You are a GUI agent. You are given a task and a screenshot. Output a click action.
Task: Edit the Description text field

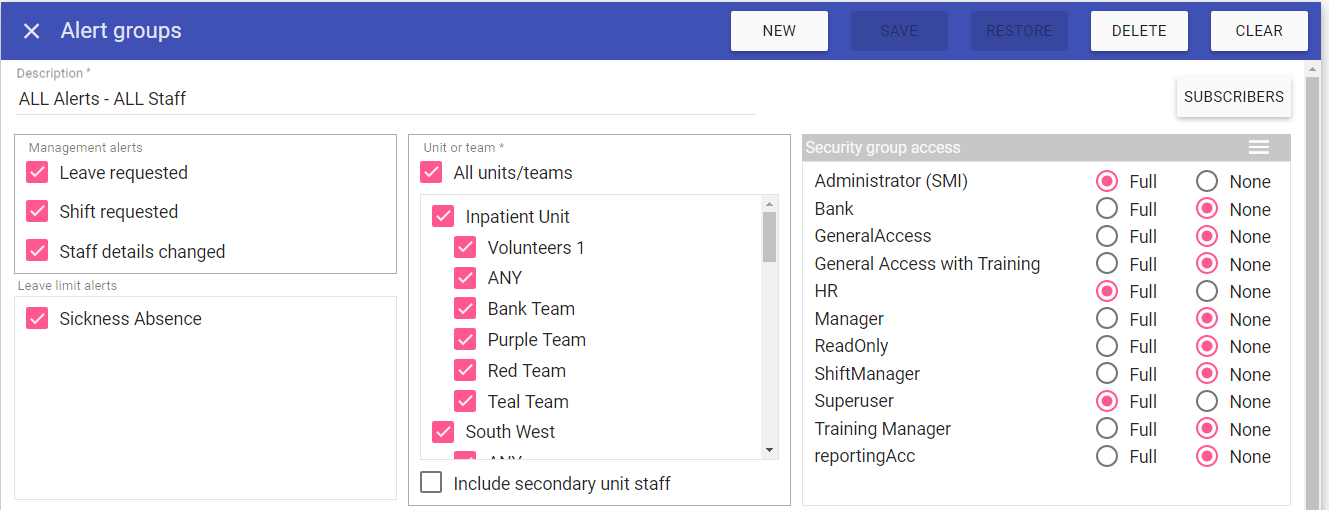(386, 99)
